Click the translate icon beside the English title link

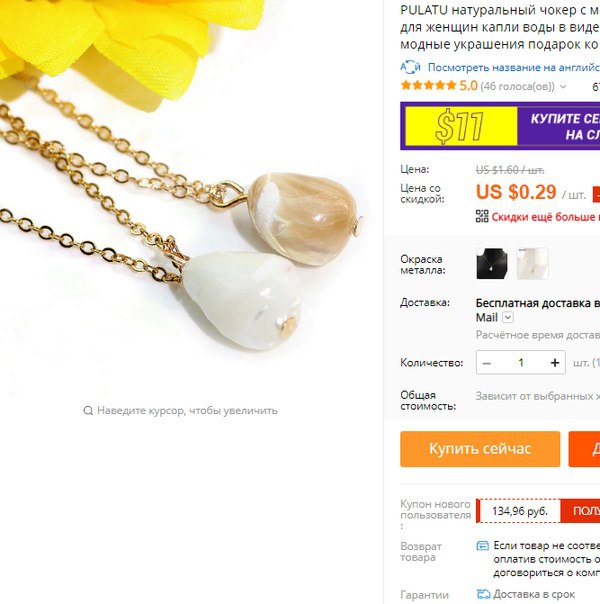pos(411,67)
